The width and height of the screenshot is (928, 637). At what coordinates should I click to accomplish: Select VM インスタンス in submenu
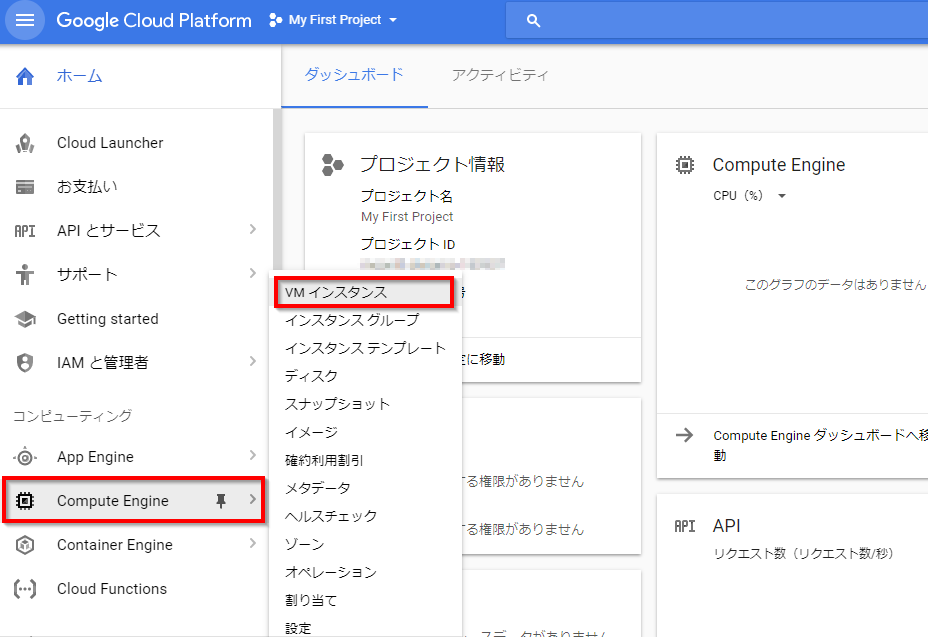point(364,292)
